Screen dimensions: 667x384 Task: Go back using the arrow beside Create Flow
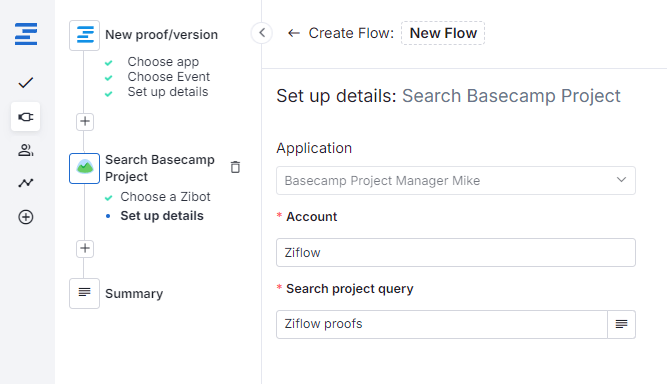[x=294, y=33]
